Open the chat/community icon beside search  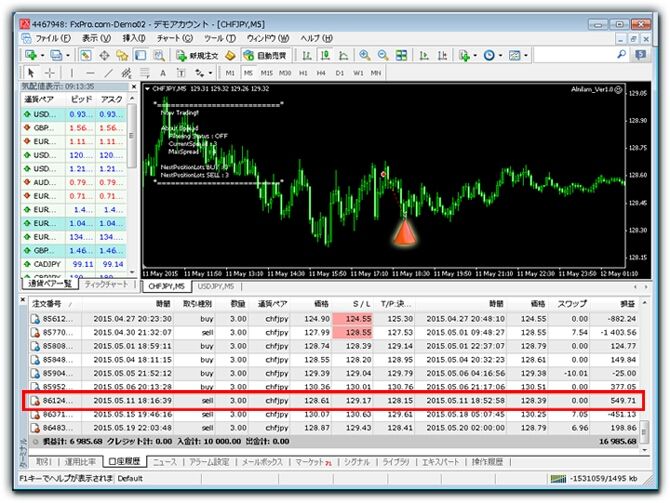(x=640, y=55)
